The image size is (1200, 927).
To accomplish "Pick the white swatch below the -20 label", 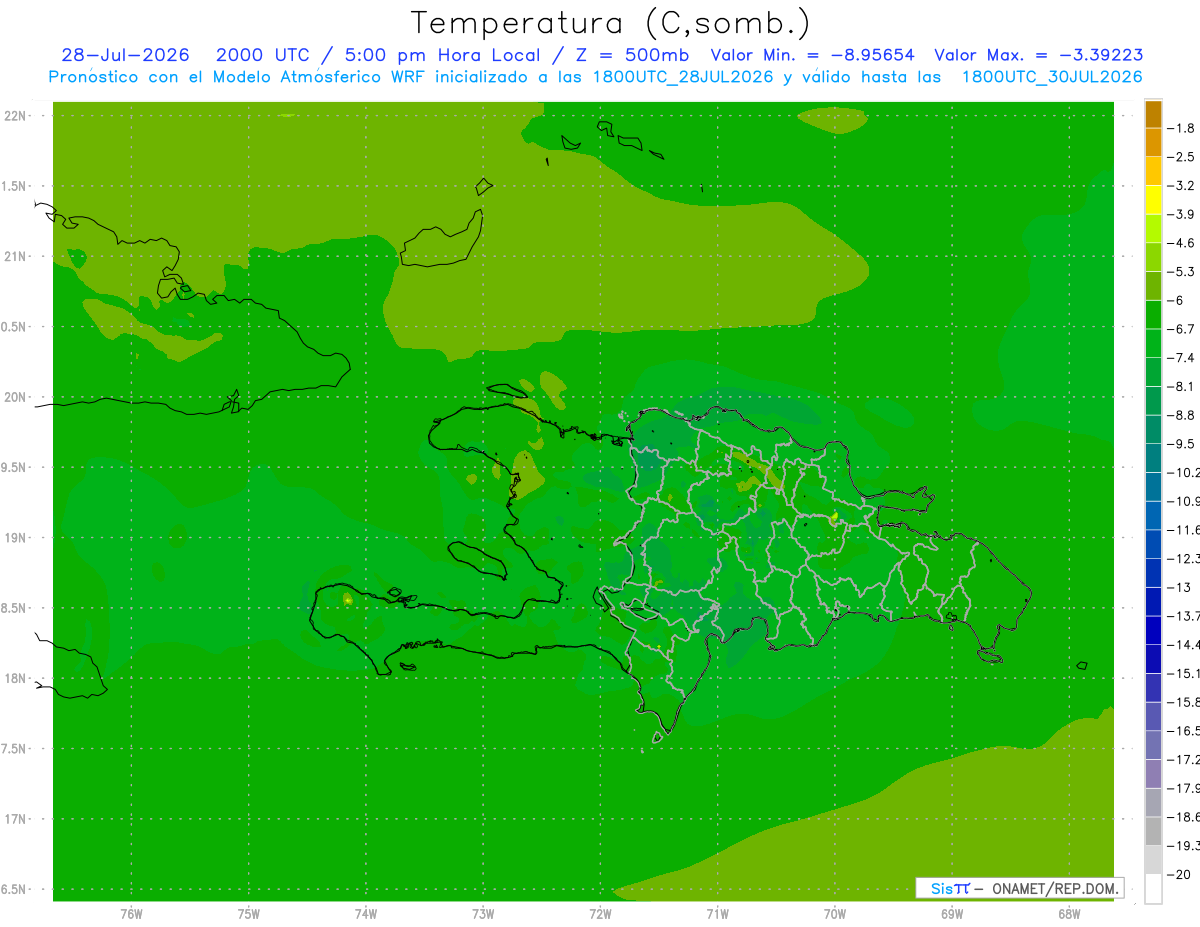I will (x=1153, y=889).
